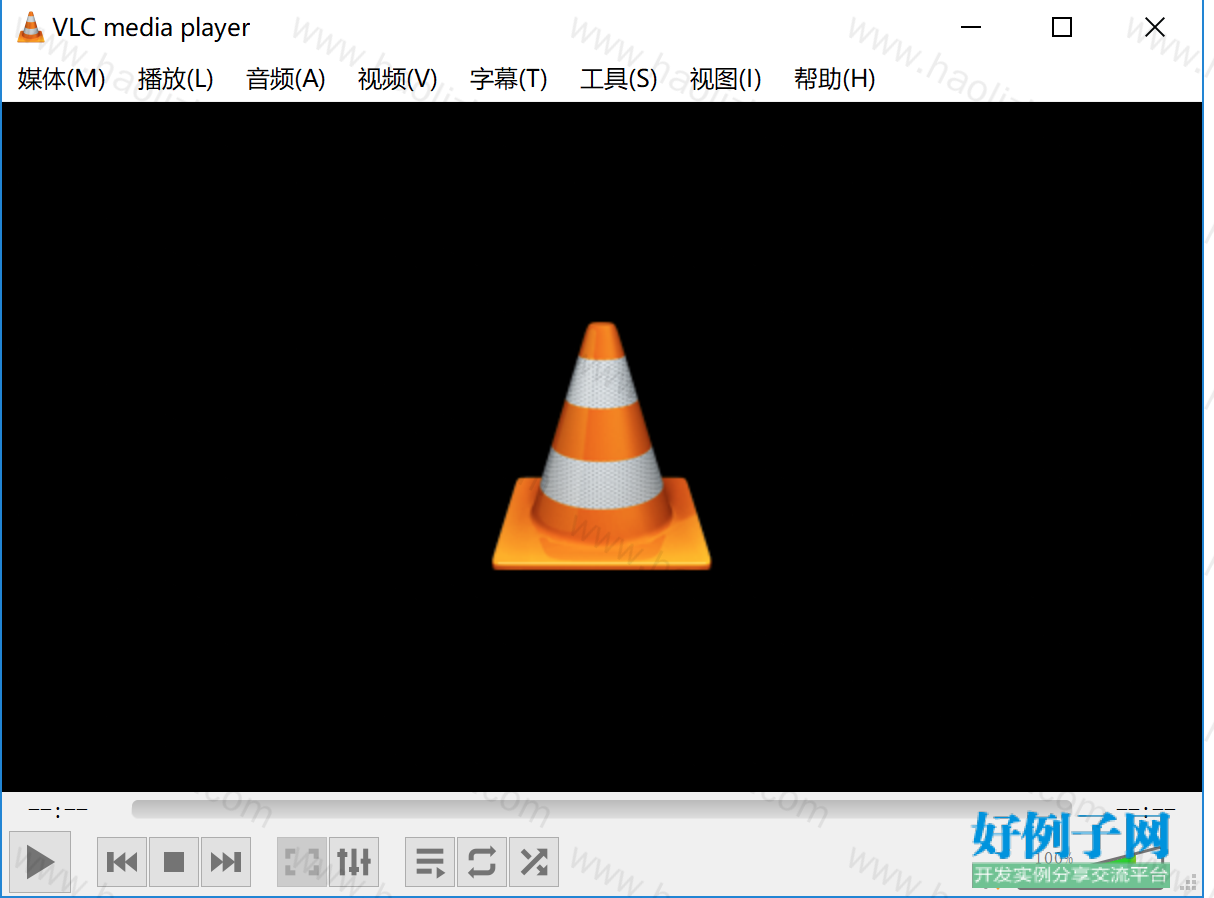Screen dimensions: 1214x898
Task: Toggle random shuffle playback
Action: tap(534, 862)
